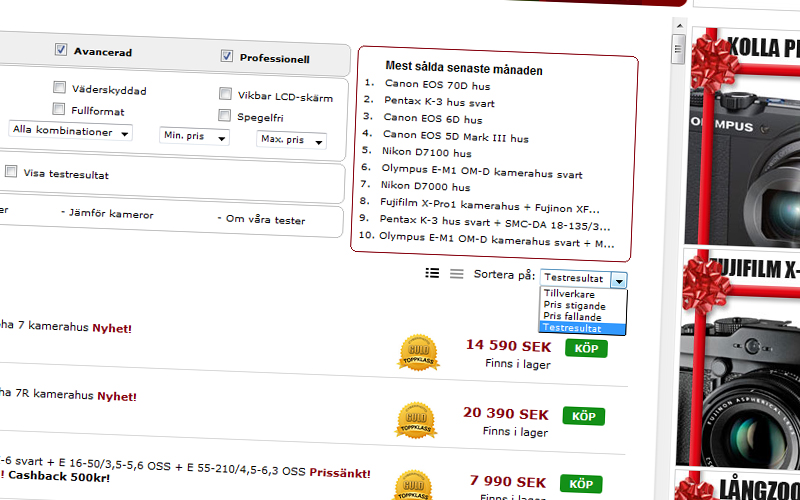Open 7 kamerahus Nyhet! product title

66,327
